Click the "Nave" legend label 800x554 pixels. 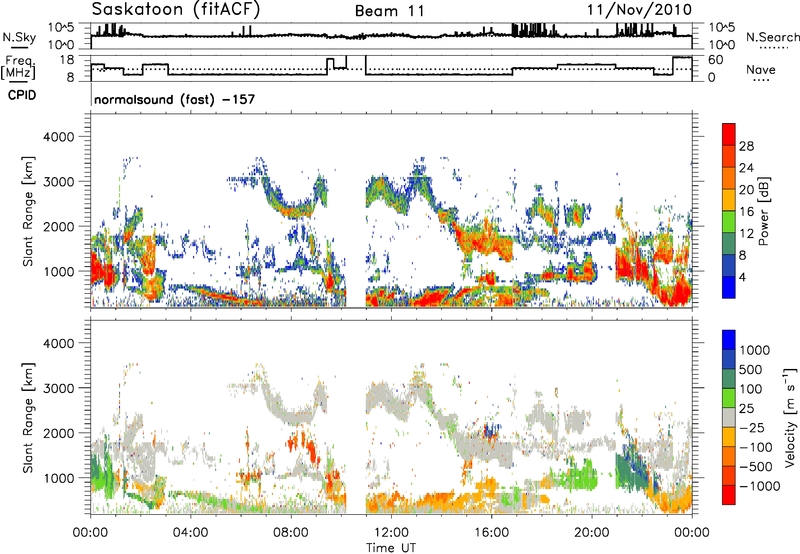(x=761, y=69)
